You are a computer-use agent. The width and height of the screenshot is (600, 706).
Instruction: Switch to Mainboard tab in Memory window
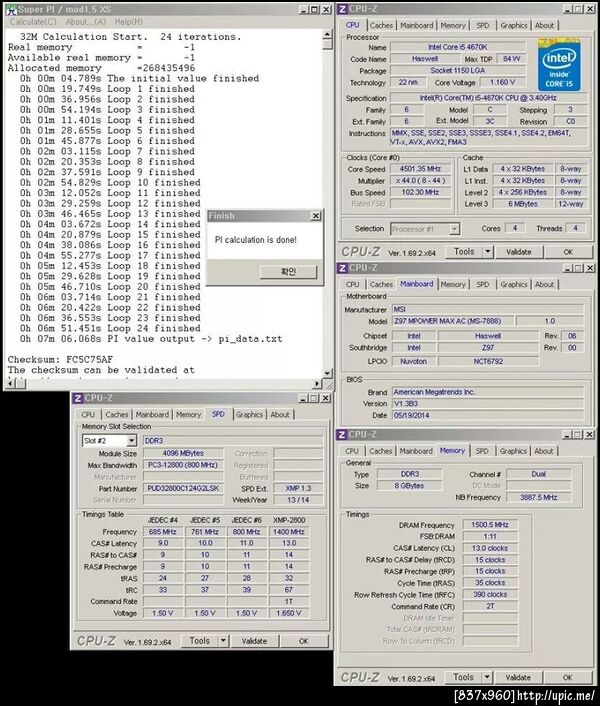(416, 451)
